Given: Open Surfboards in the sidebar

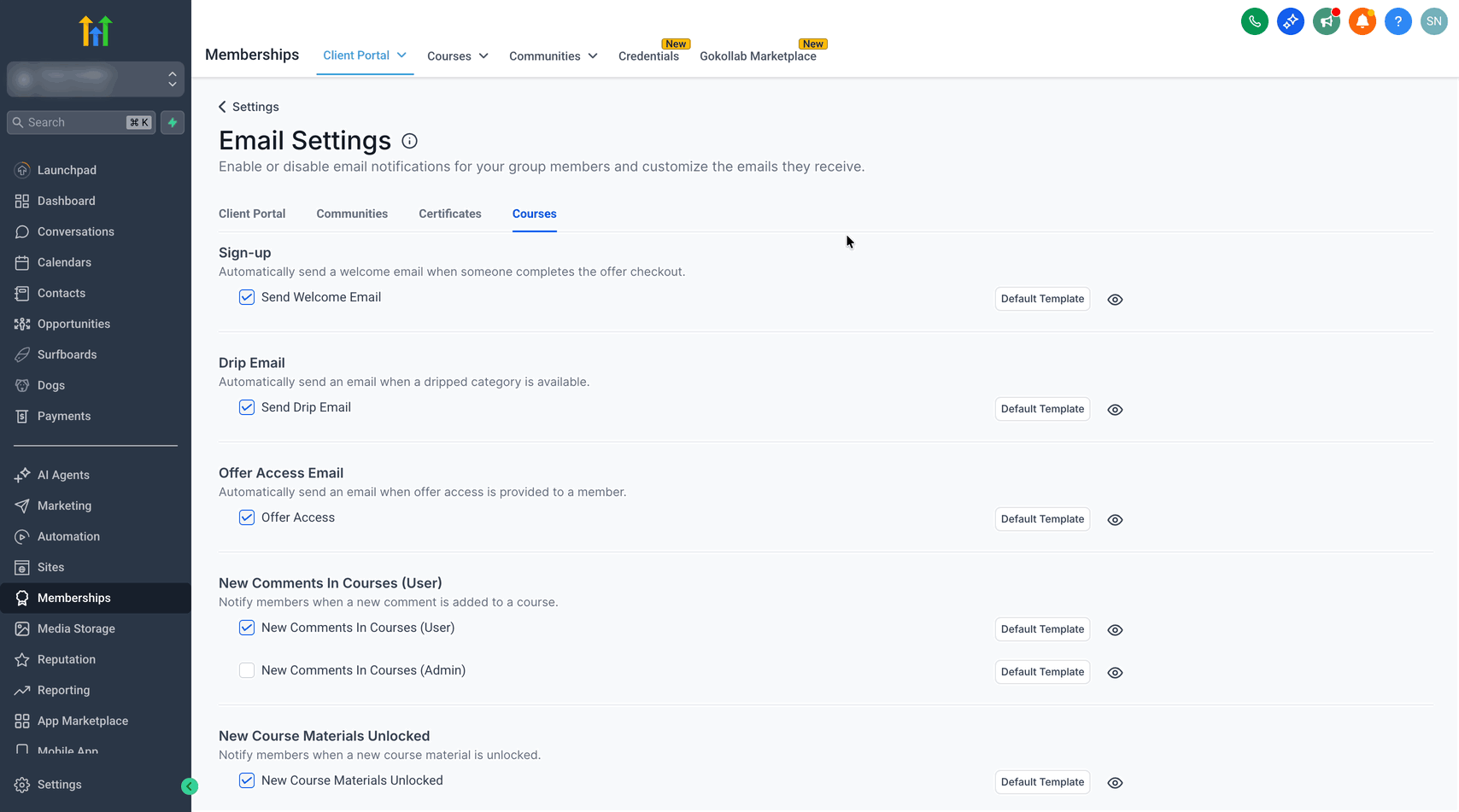Looking at the screenshot, I should pyautogui.click(x=96, y=354).
